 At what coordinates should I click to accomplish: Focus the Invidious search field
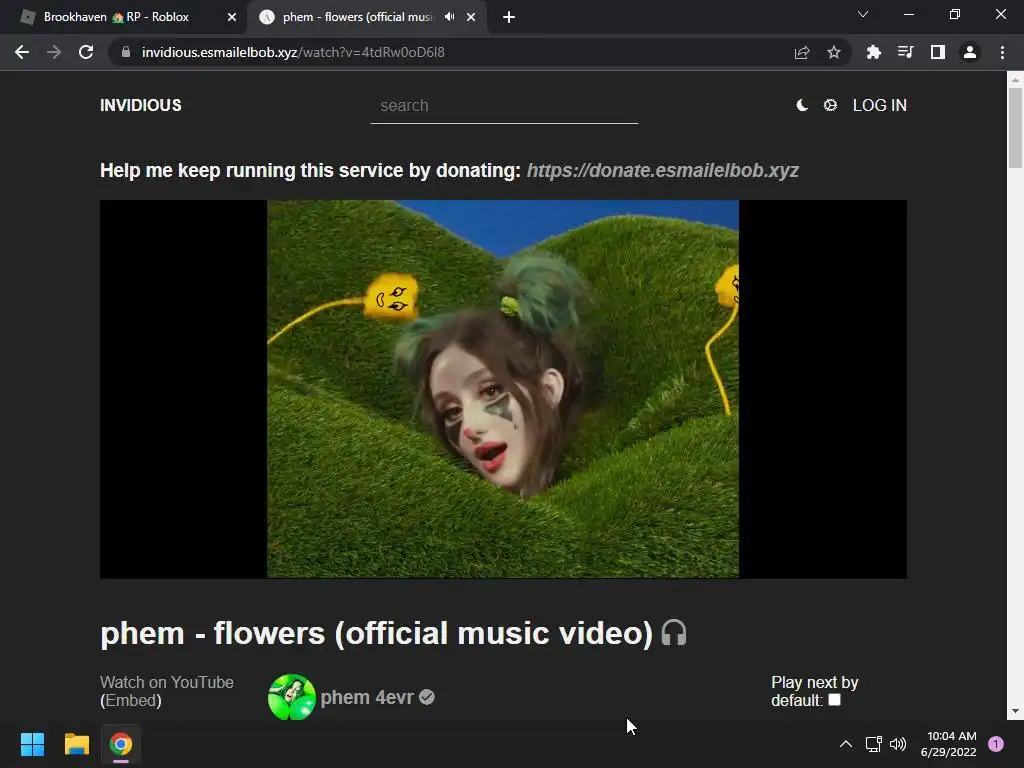pyautogui.click(x=504, y=106)
